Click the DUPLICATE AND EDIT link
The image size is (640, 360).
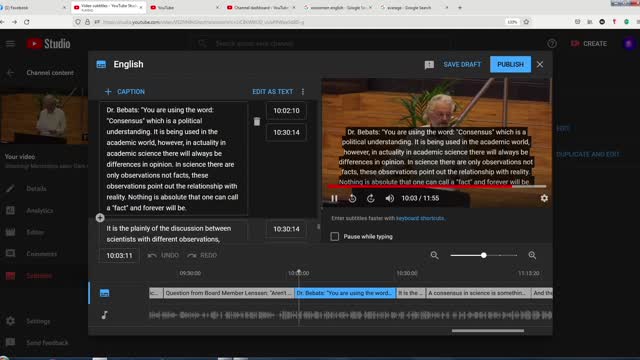pyautogui.click(x=588, y=155)
